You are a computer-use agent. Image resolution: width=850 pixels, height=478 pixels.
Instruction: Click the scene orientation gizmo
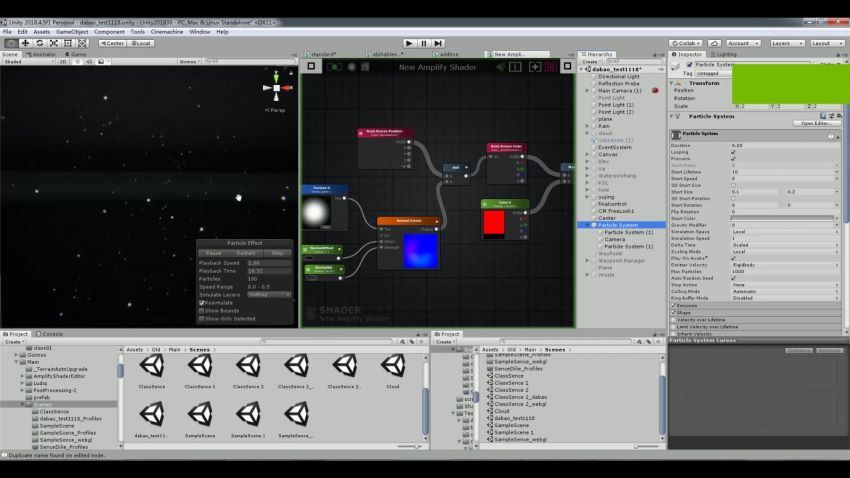276,87
